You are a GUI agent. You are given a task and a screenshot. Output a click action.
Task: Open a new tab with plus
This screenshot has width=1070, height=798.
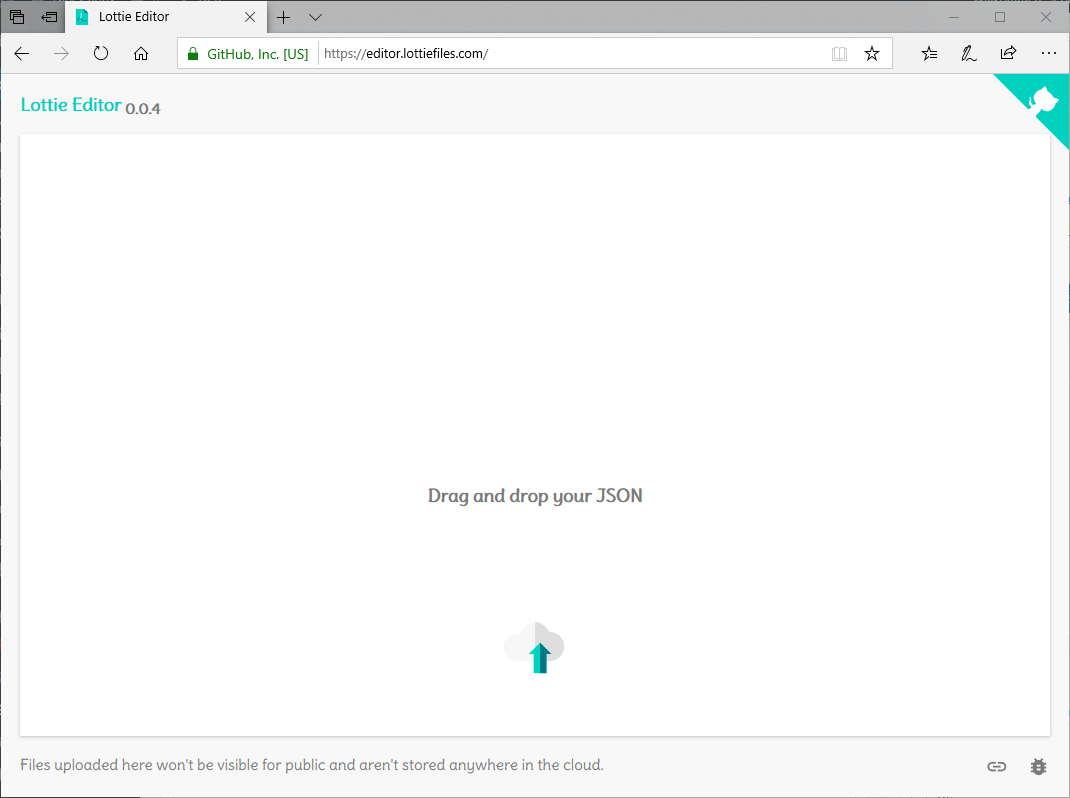(284, 17)
